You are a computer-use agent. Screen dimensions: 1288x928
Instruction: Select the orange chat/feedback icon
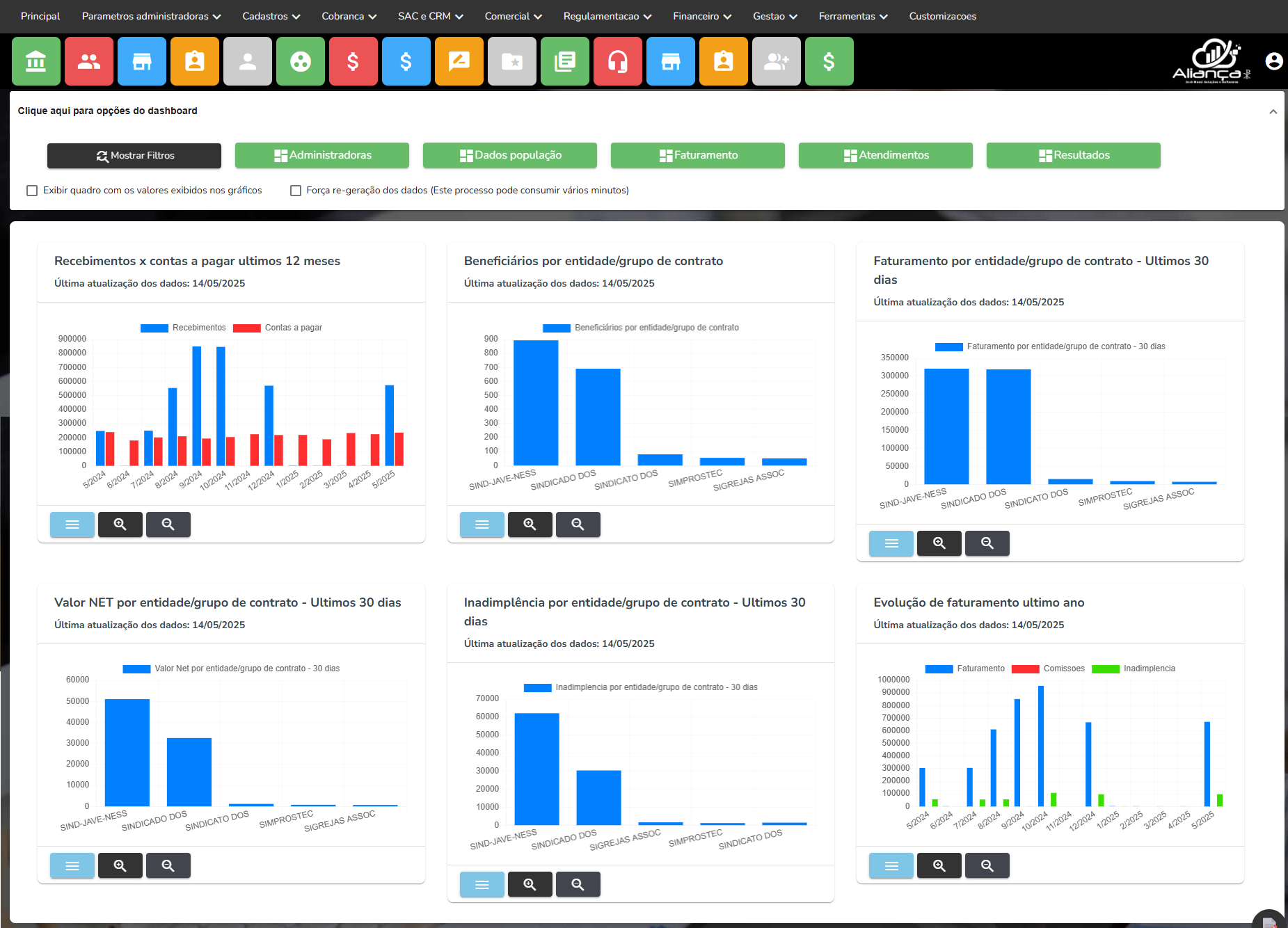459,61
